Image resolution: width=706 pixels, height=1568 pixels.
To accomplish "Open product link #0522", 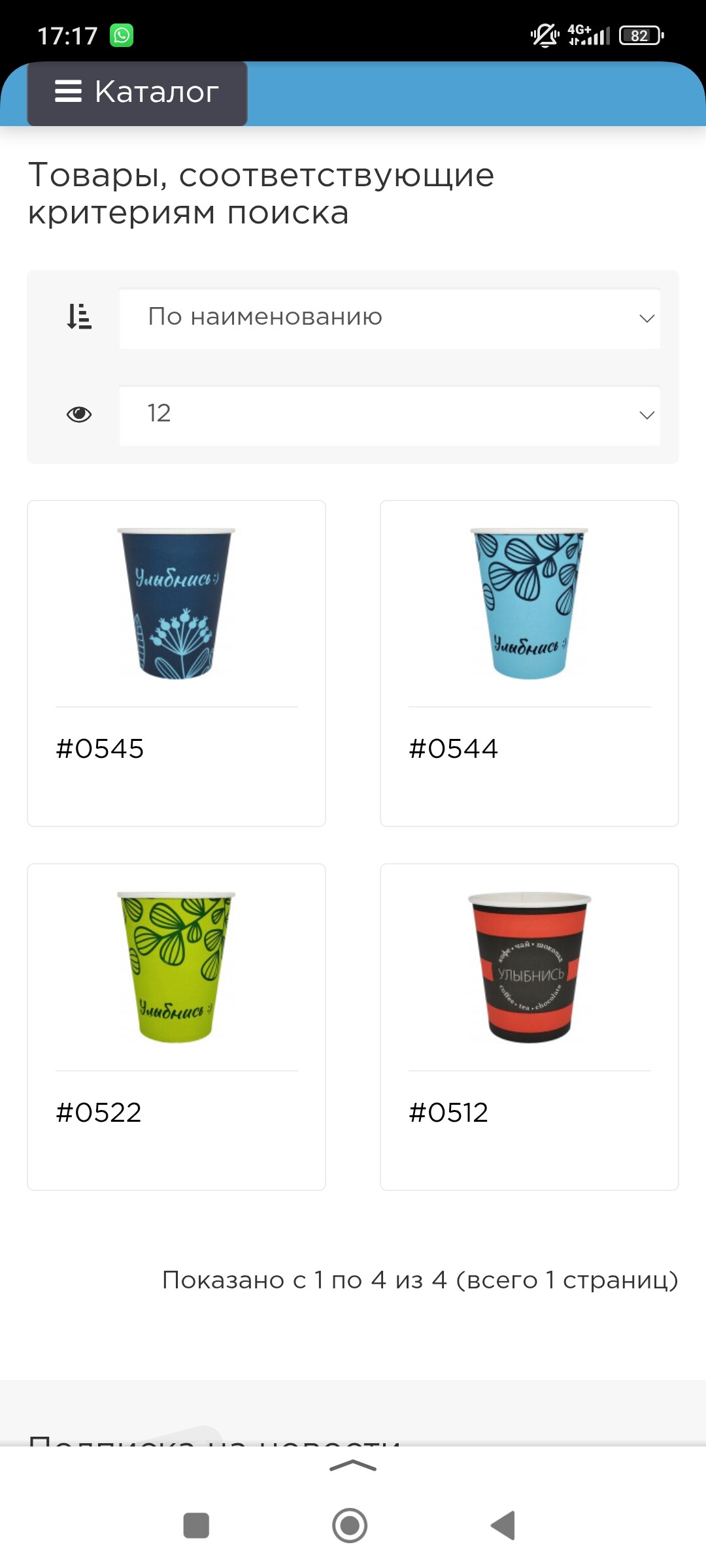I will coord(99,1113).
